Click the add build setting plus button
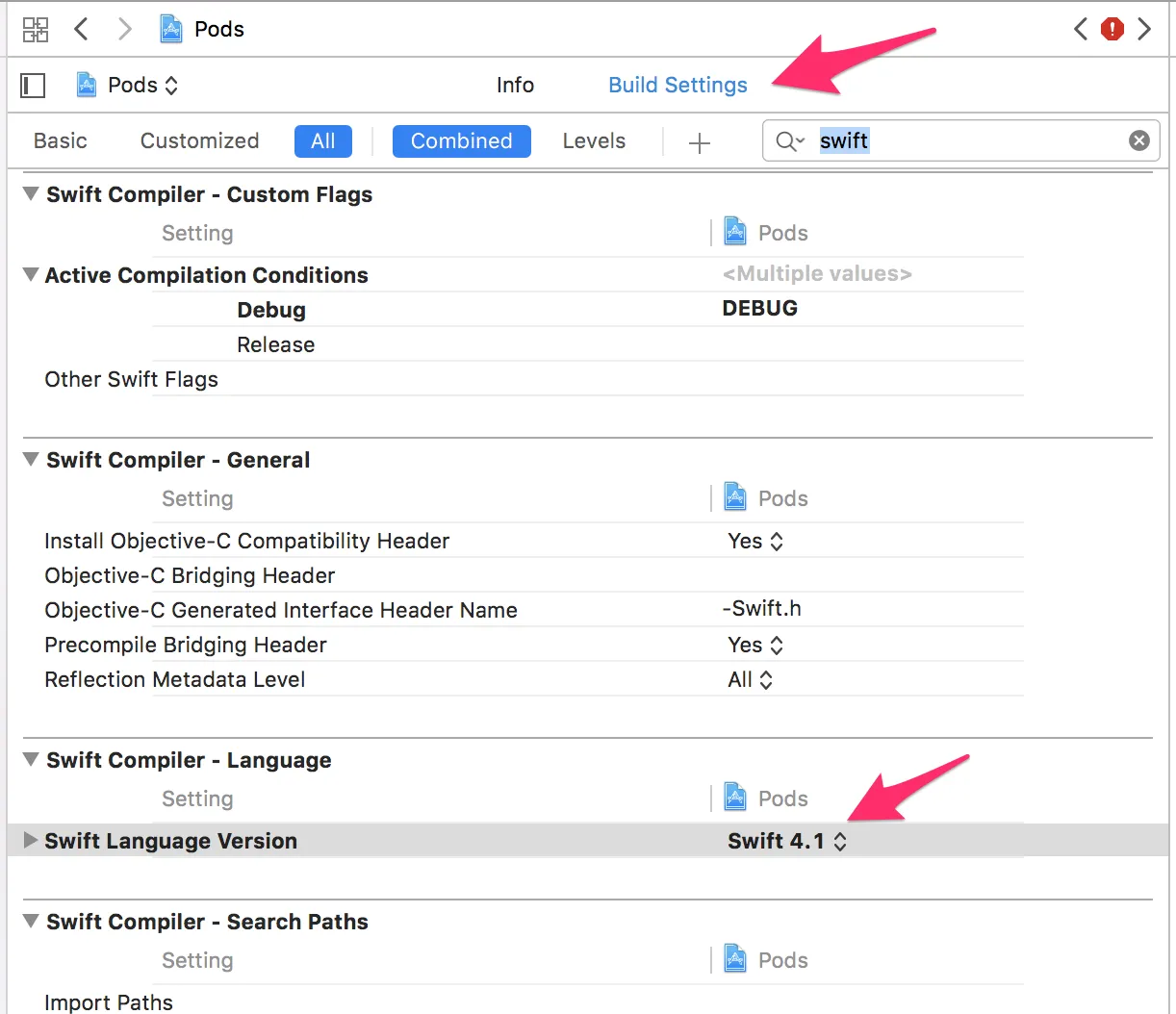Image resolution: width=1176 pixels, height=1014 pixels. [700, 143]
